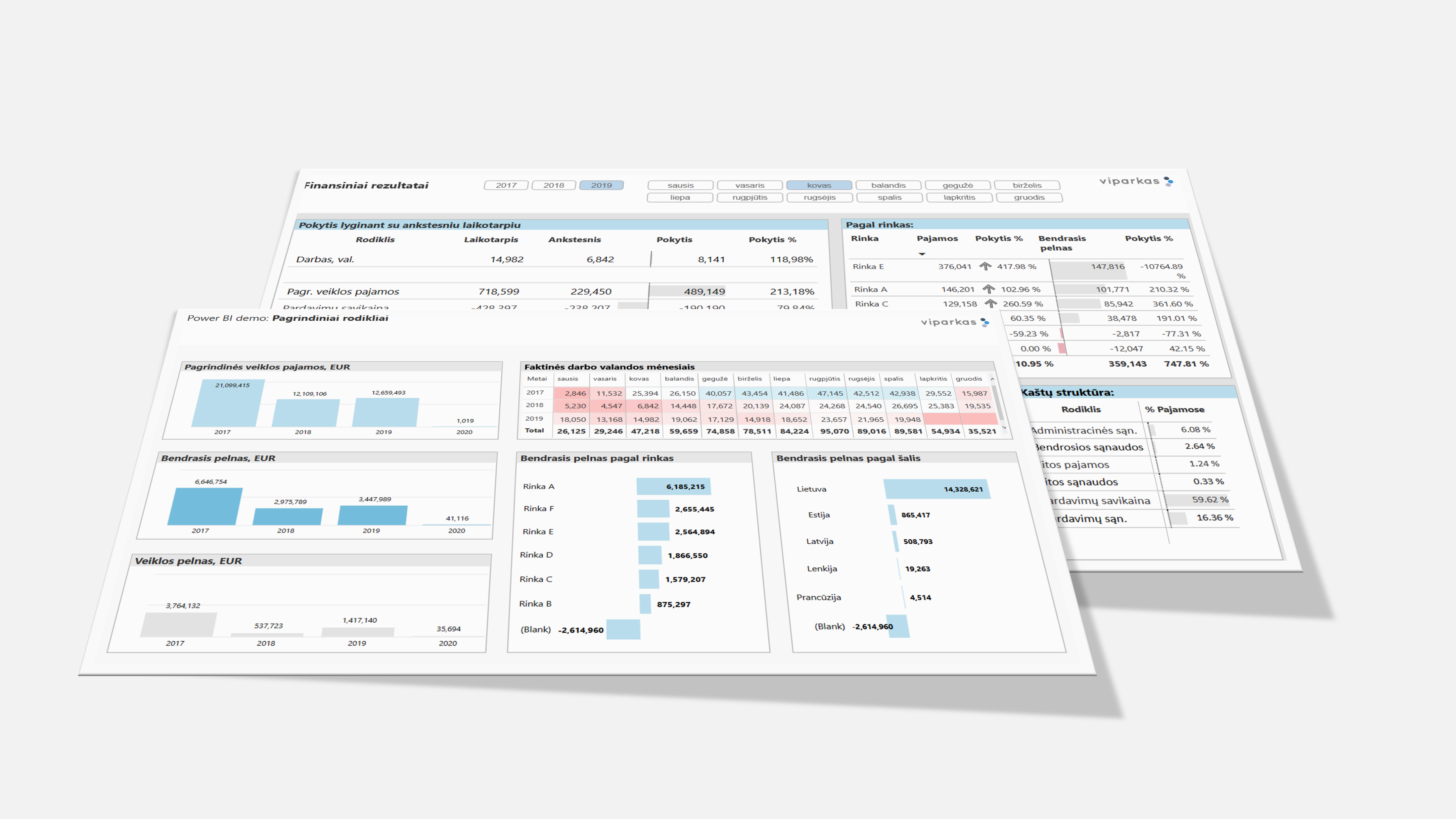Deselect the highlighted 2019 year slicer
This screenshot has width=1456, height=819.
click(x=601, y=185)
